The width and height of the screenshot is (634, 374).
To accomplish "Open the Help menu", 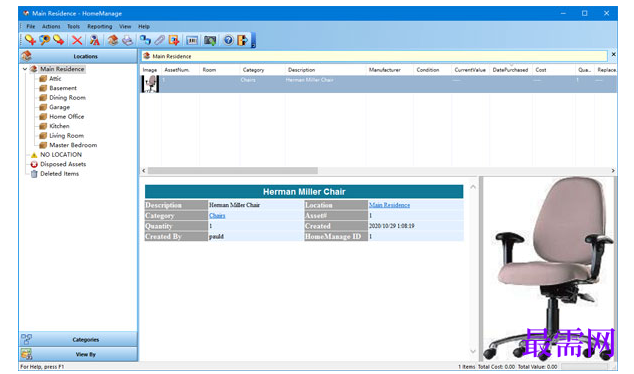I will click(x=144, y=26).
